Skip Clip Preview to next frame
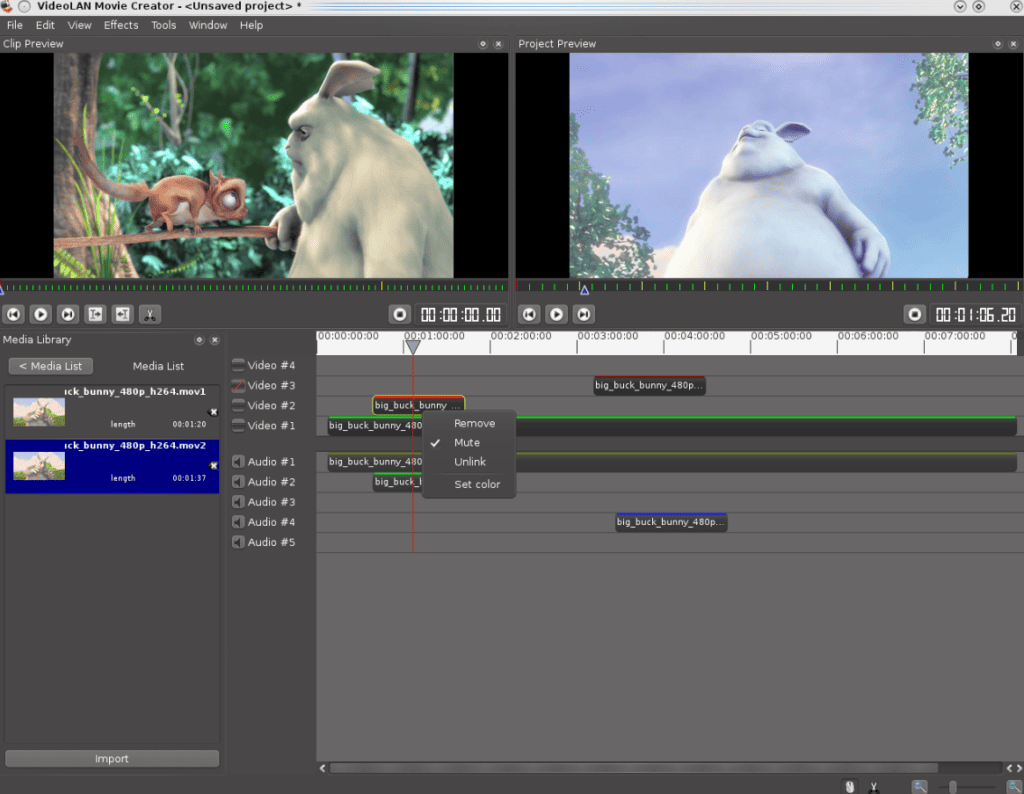The height and width of the screenshot is (794, 1024). (68, 315)
